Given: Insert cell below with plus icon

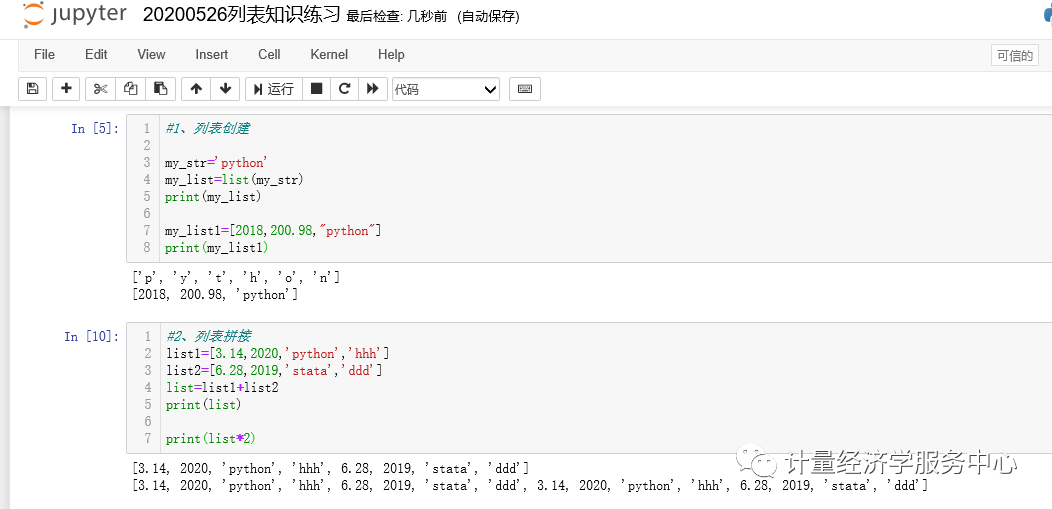Looking at the screenshot, I should (66, 89).
